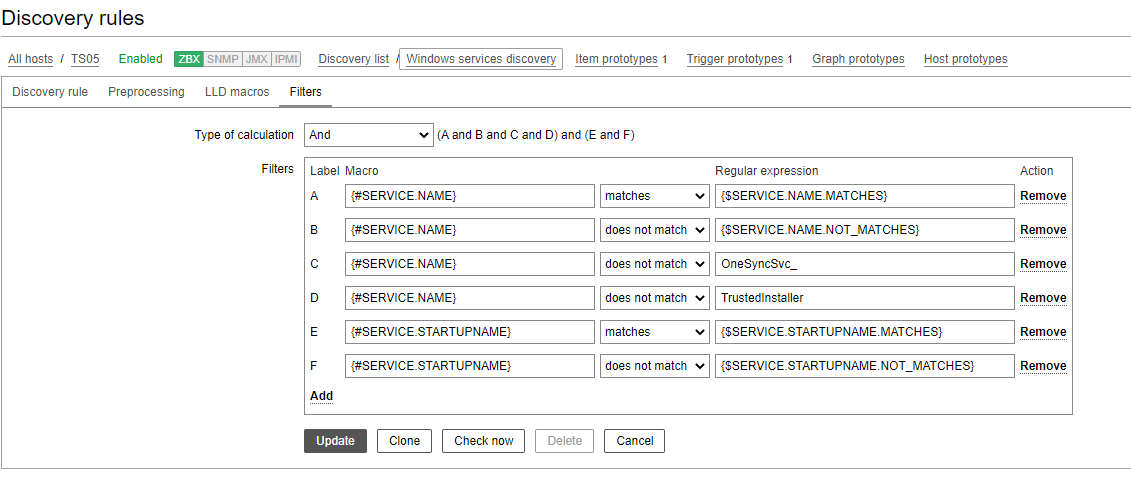Click the Discovery rules page heading

click(73, 17)
